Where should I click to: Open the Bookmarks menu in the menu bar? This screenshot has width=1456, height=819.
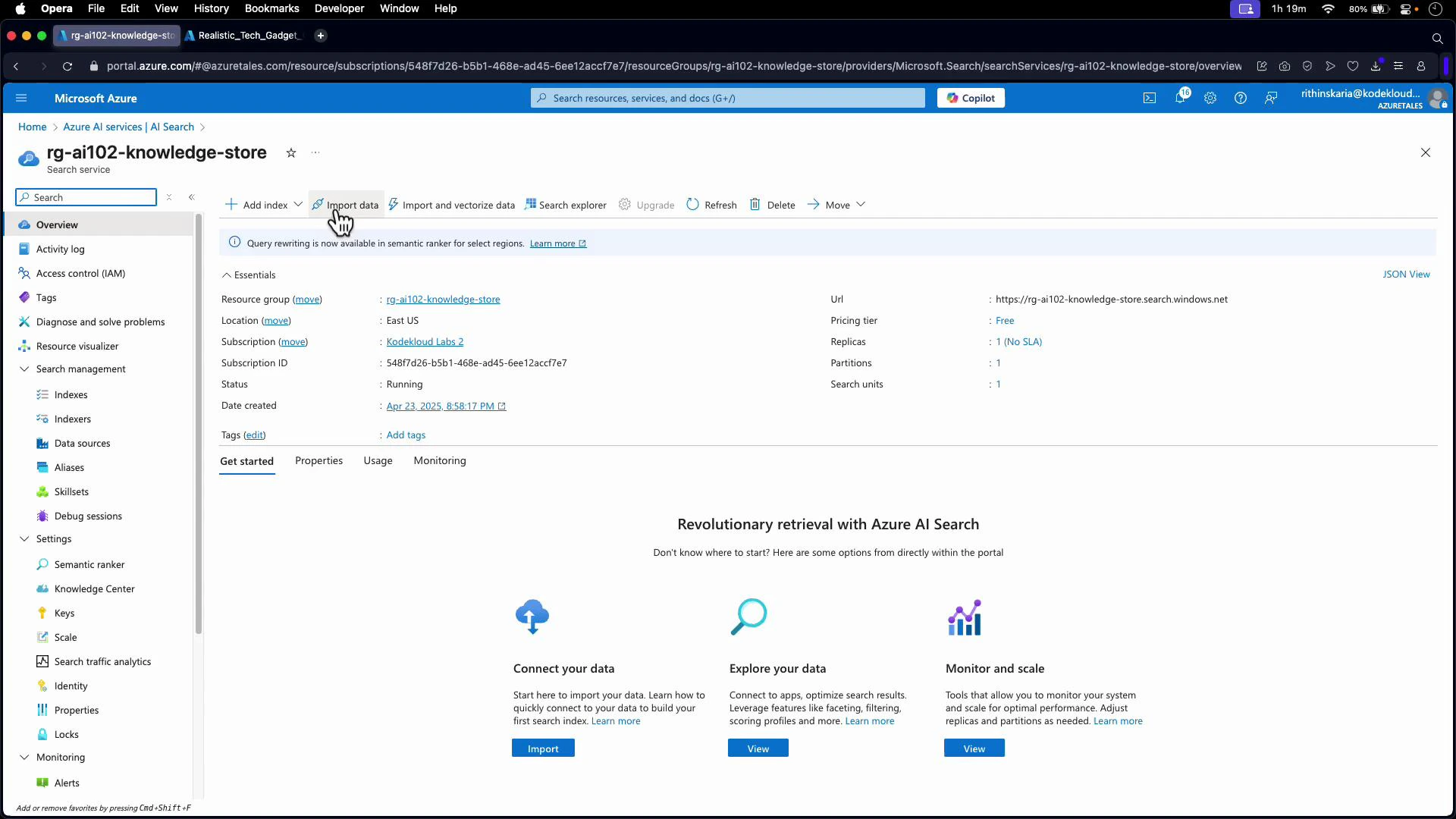[271, 8]
